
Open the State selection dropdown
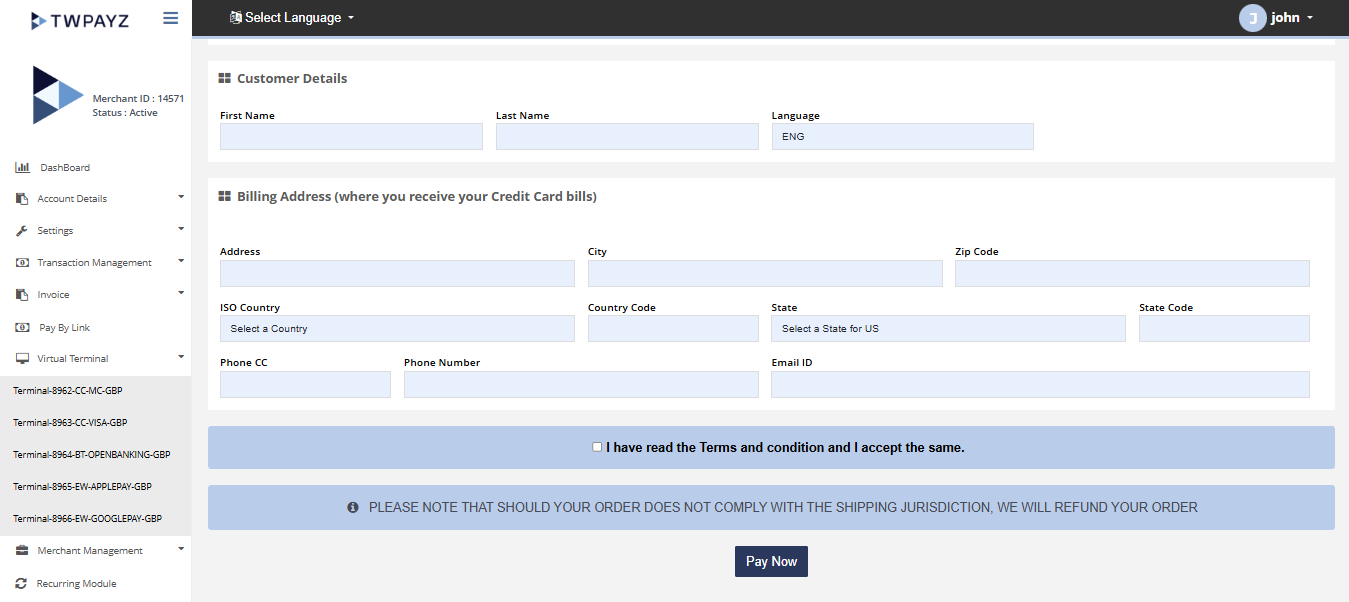point(947,329)
